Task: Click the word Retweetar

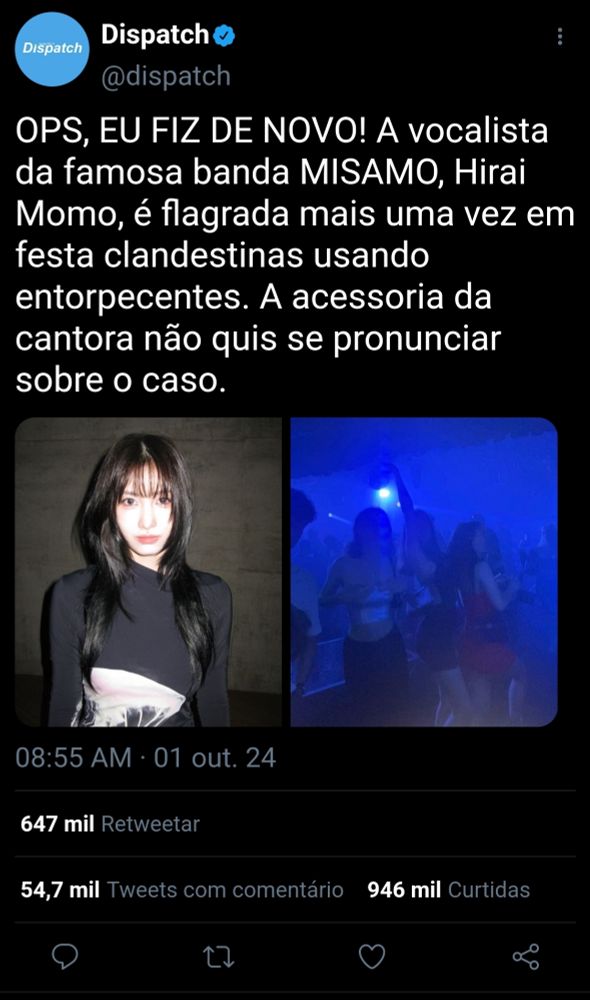Action: [x=151, y=824]
